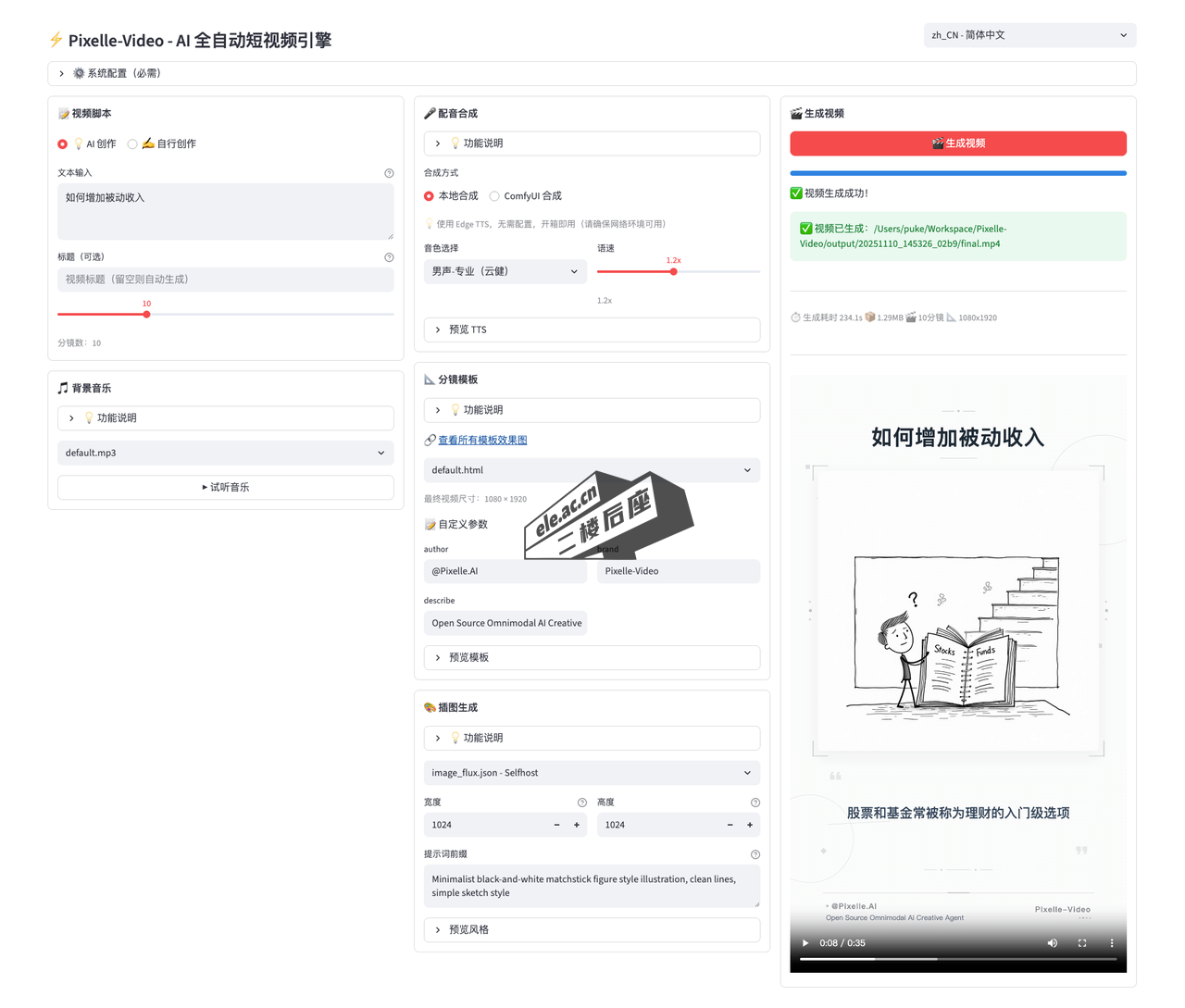Viewport: 1185px width, 1008px height.
Task: Click the video progress seek bar
Action: coord(958,959)
